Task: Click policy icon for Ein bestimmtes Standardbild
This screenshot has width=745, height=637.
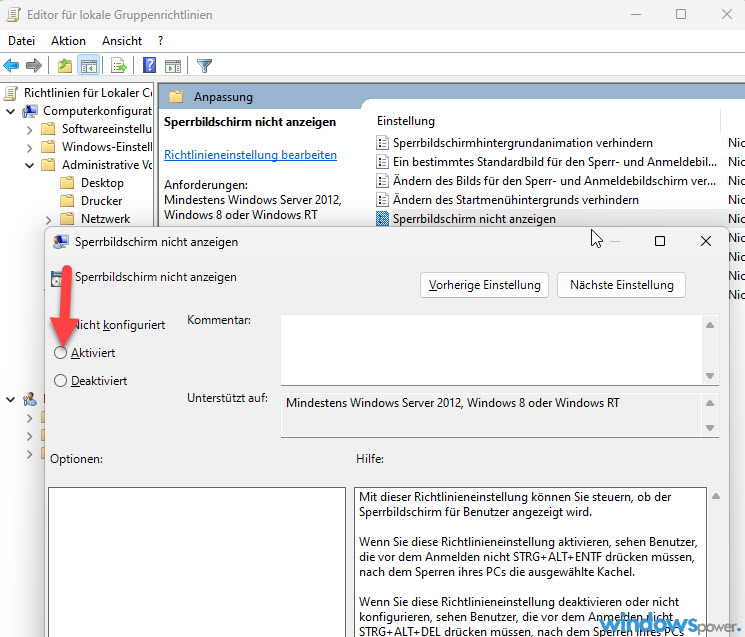Action: [x=382, y=162]
